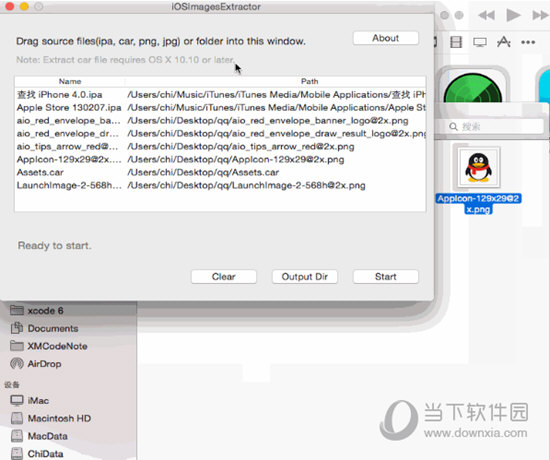The image size is (550, 460).
Task: Click the play button in the background window
Action: point(514,15)
